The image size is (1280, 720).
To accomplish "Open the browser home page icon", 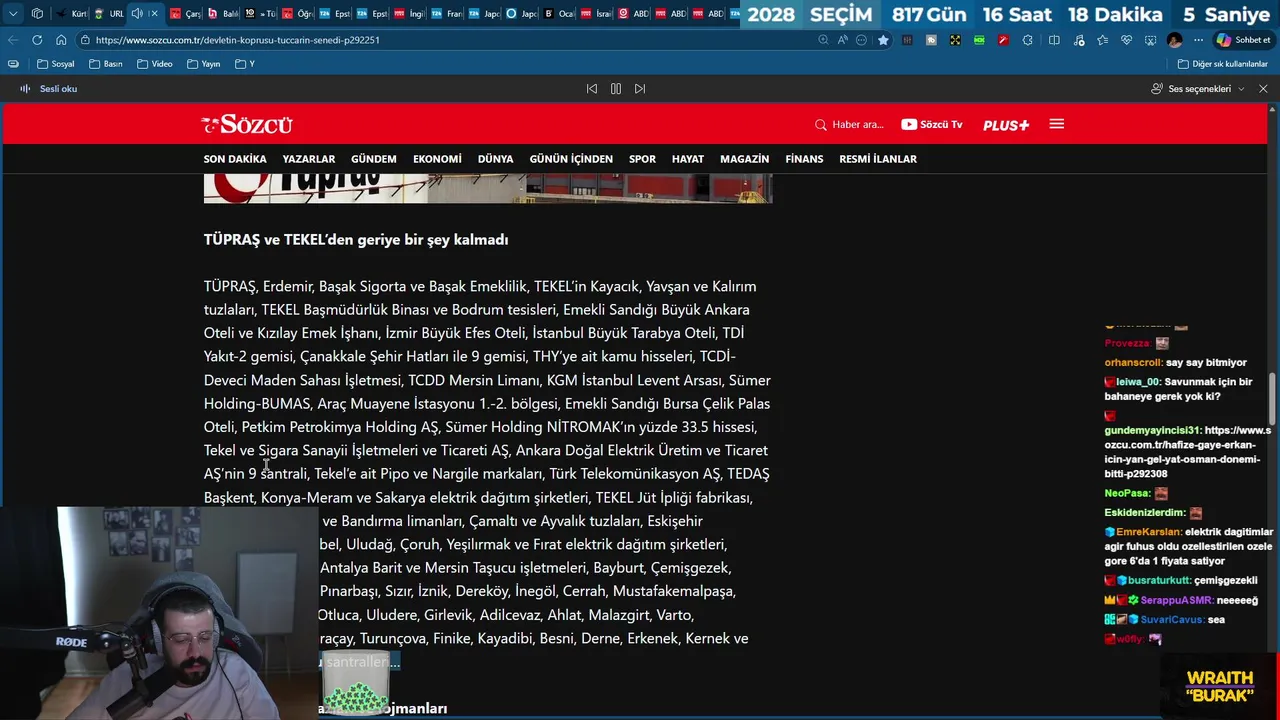I will pyautogui.click(x=61, y=40).
